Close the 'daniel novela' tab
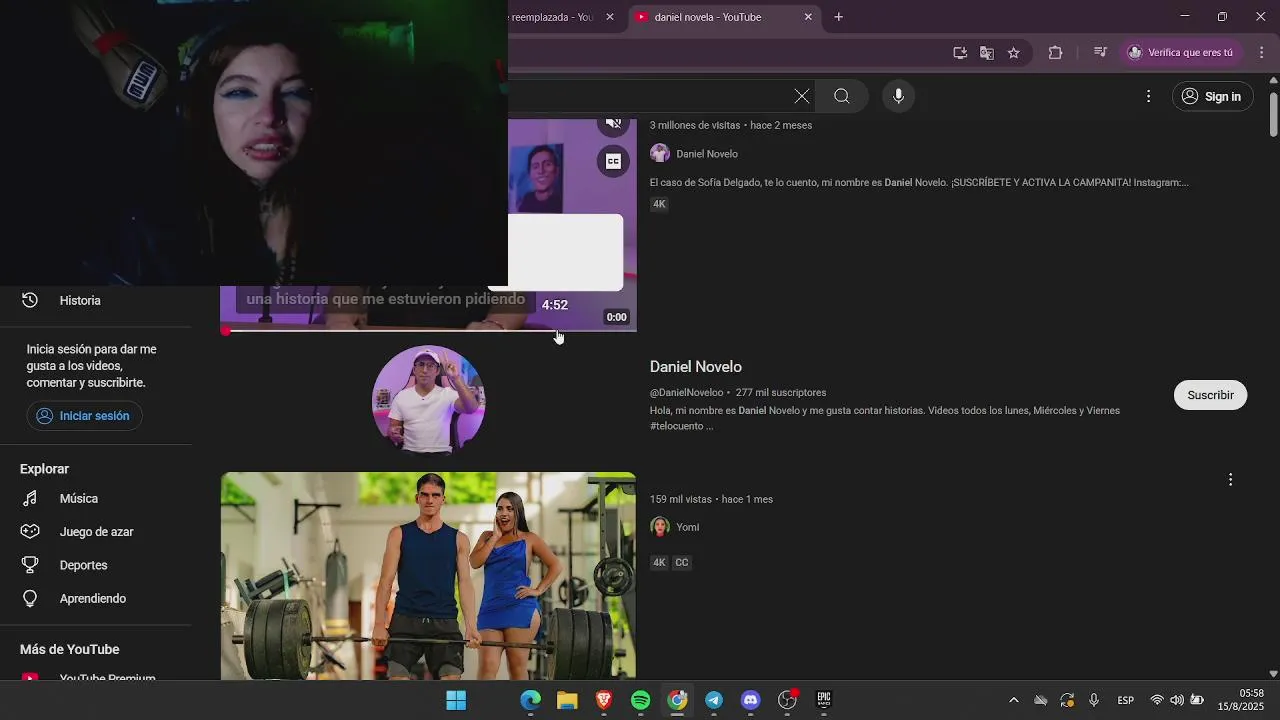 click(x=808, y=17)
